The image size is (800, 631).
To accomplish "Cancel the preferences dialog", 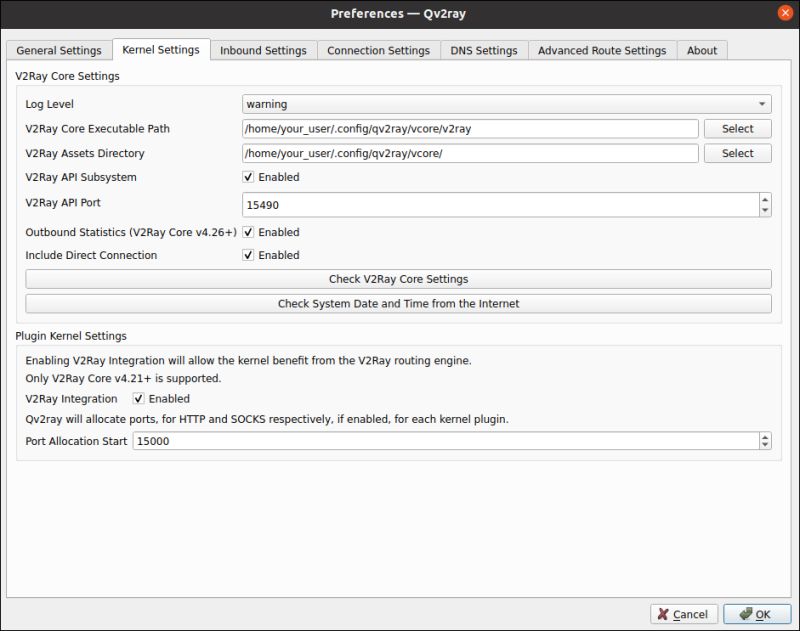I will point(684,614).
